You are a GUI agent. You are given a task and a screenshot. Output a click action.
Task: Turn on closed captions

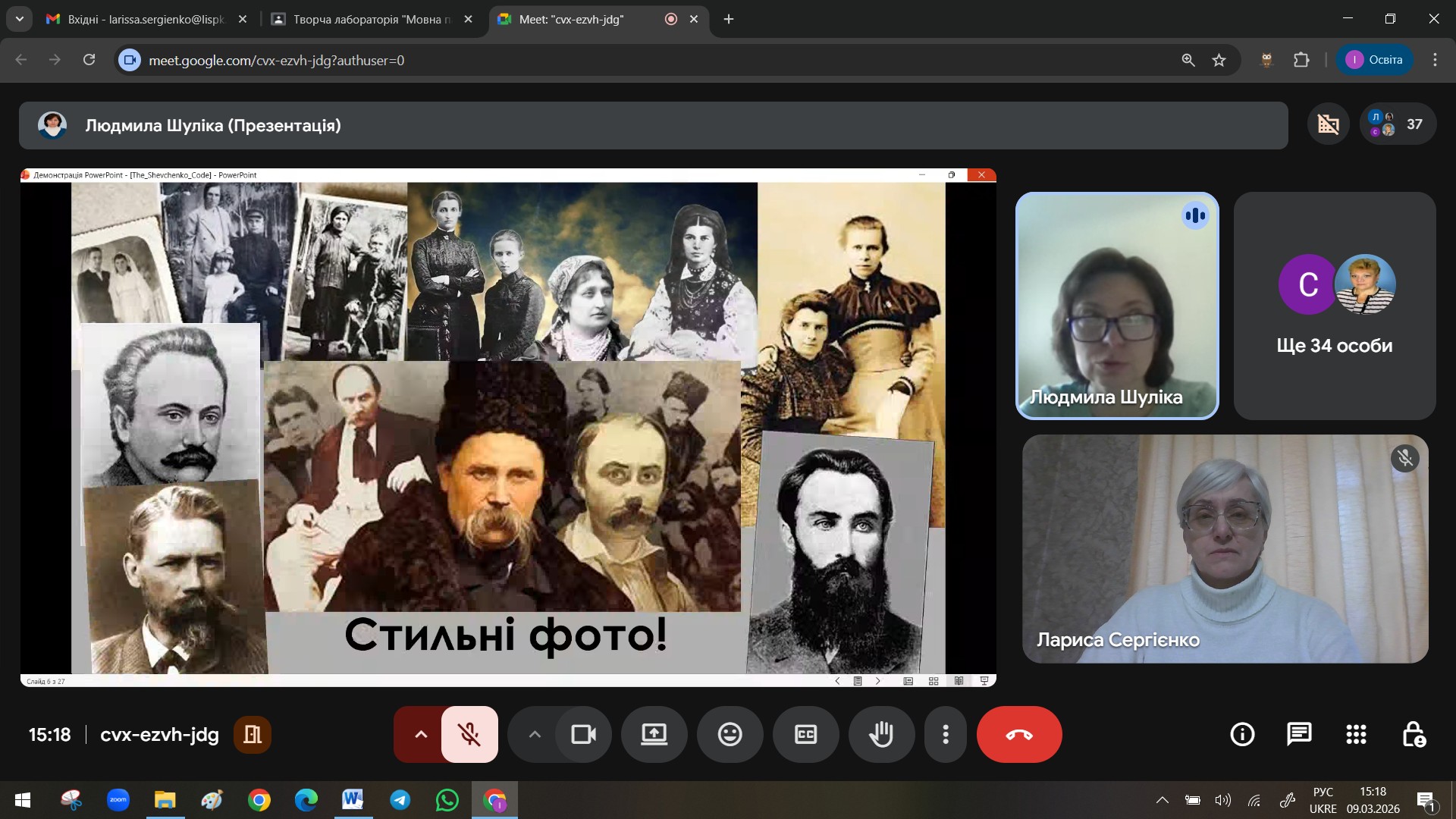click(x=805, y=734)
